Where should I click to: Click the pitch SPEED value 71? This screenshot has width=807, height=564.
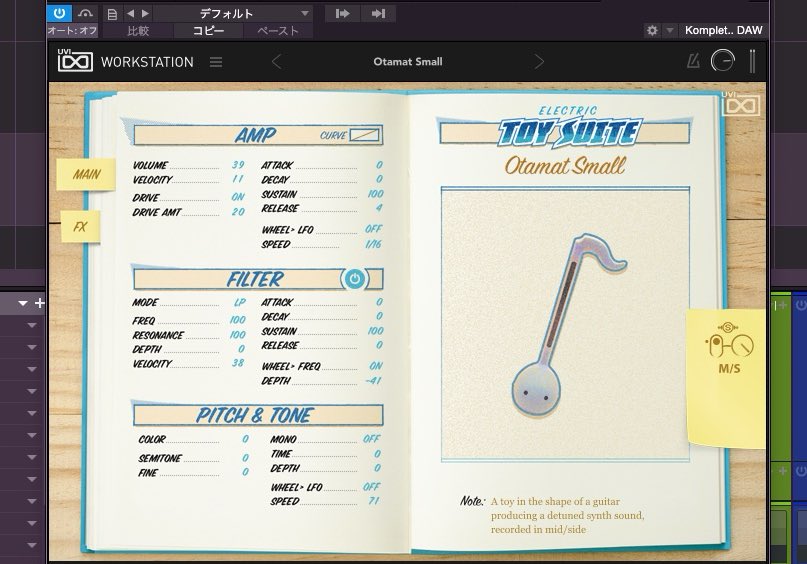[374, 501]
